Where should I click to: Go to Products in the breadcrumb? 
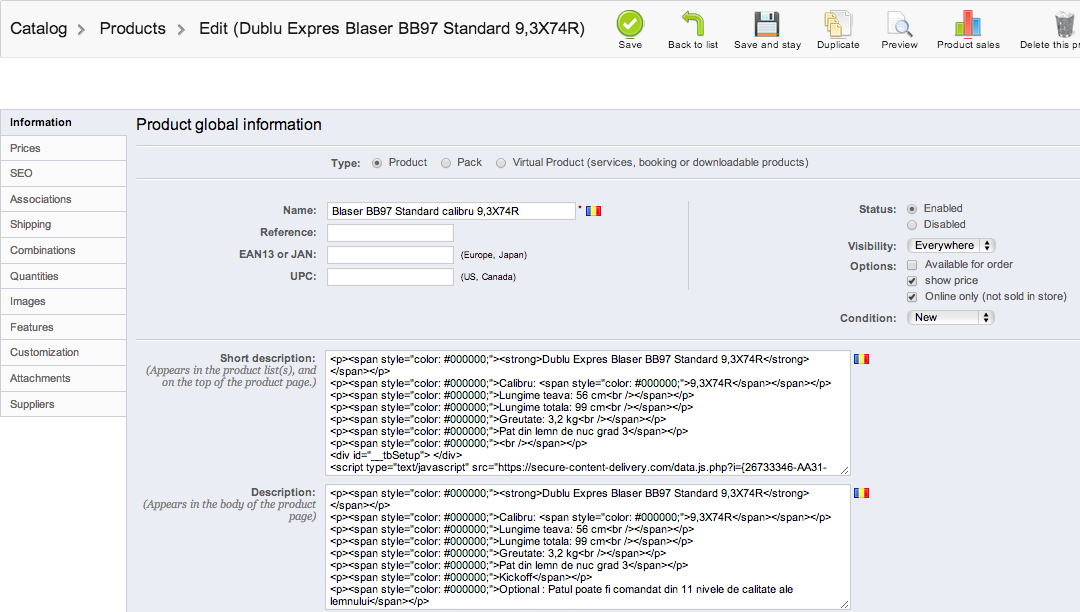point(133,29)
